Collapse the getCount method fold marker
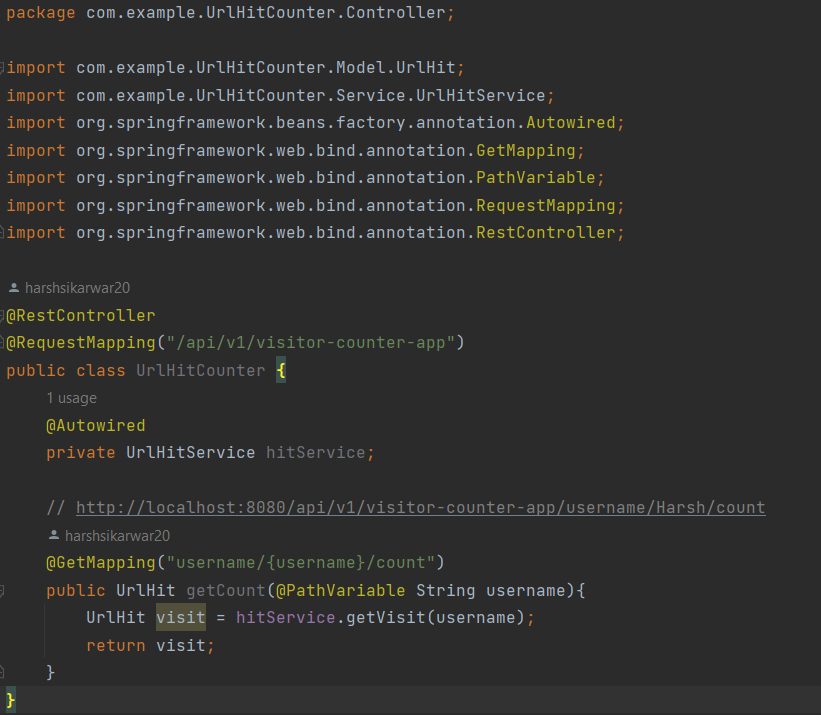Screen dimensions: 821x715 (x=2, y=591)
